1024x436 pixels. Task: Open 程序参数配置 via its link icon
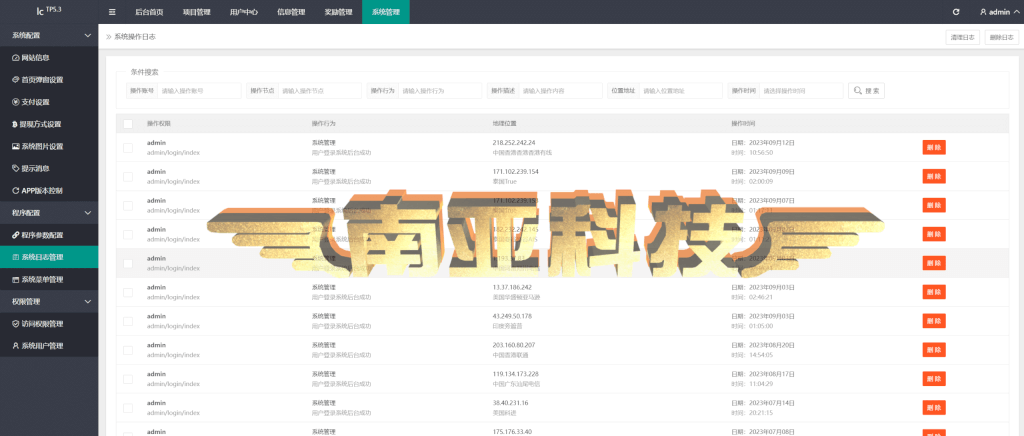coord(16,235)
